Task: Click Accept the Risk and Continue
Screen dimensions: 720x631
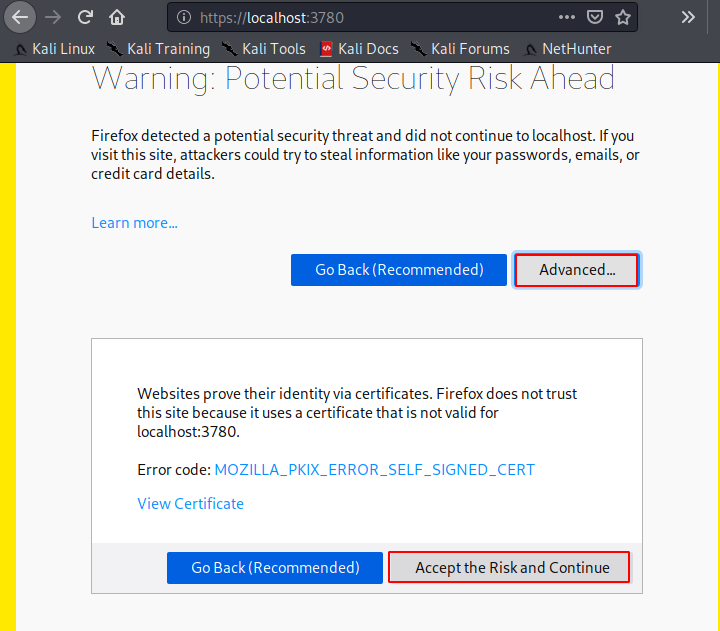Action: click(x=509, y=568)
